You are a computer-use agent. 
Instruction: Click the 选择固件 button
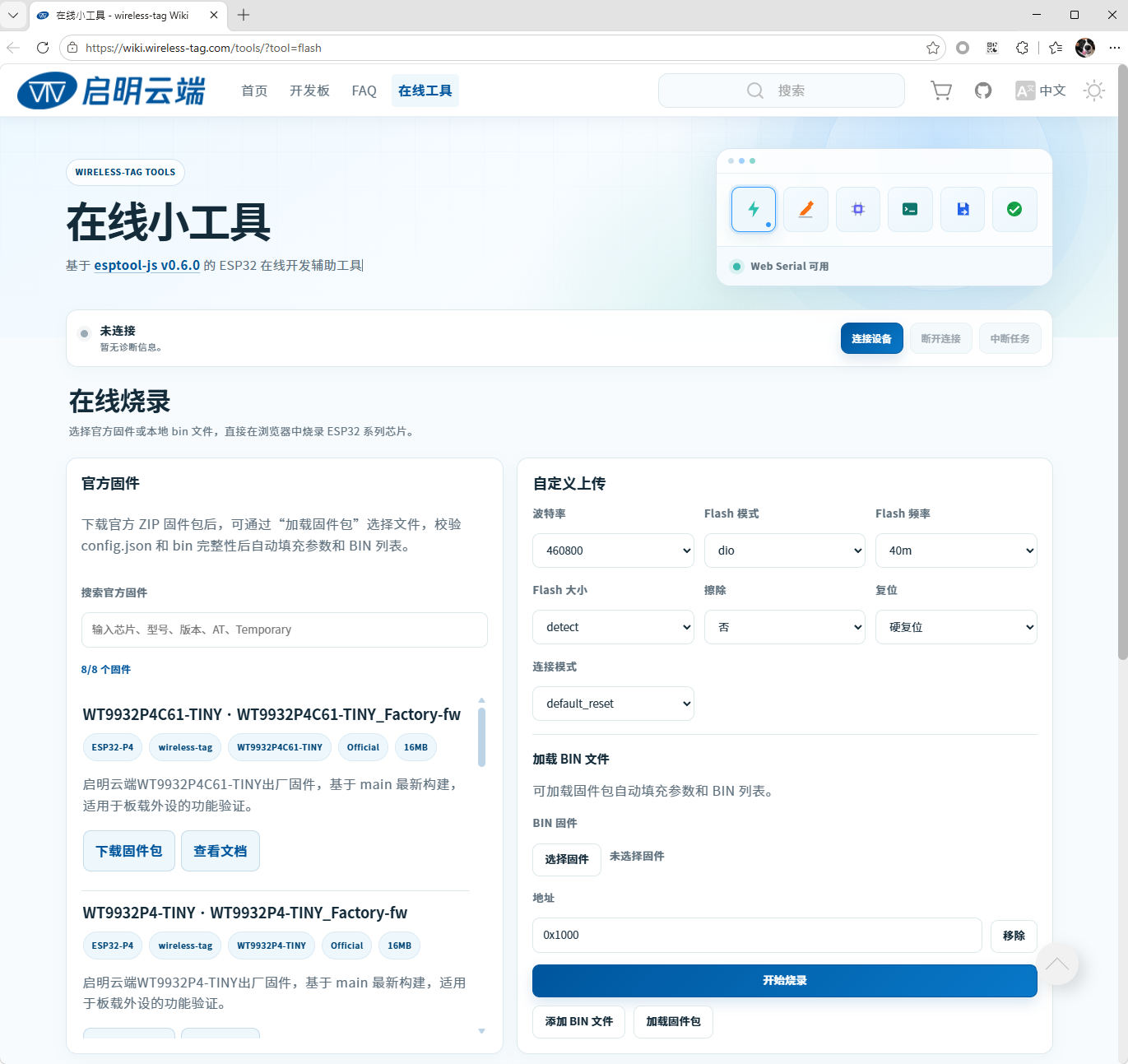(567, 859)
